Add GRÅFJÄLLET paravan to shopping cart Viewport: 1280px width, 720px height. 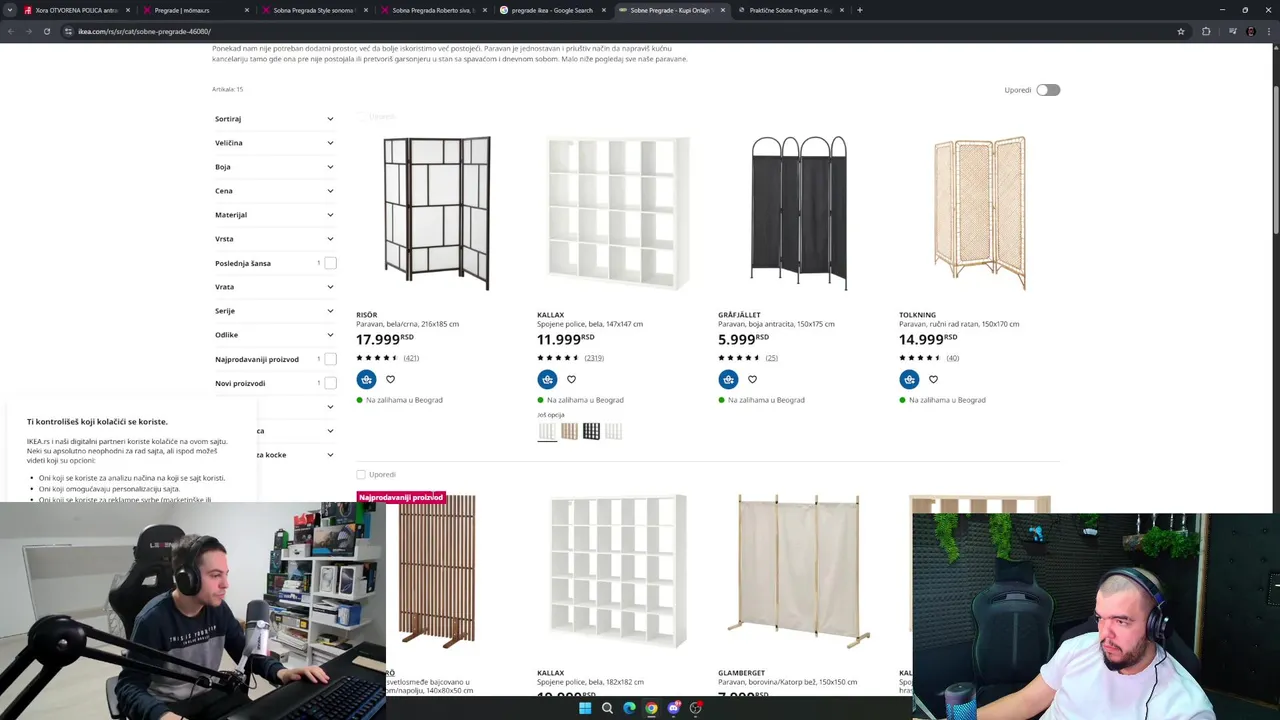(728, 379)
